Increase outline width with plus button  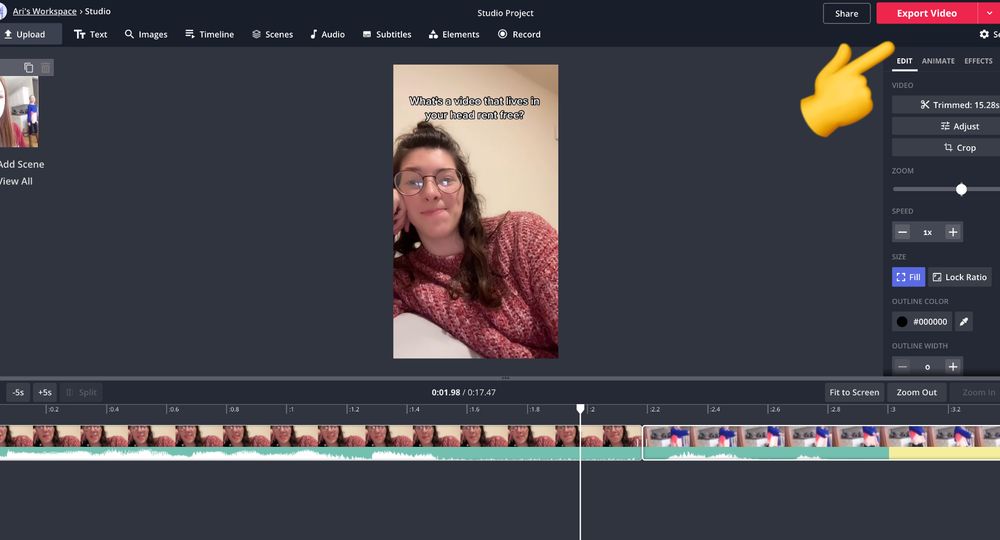953,367
